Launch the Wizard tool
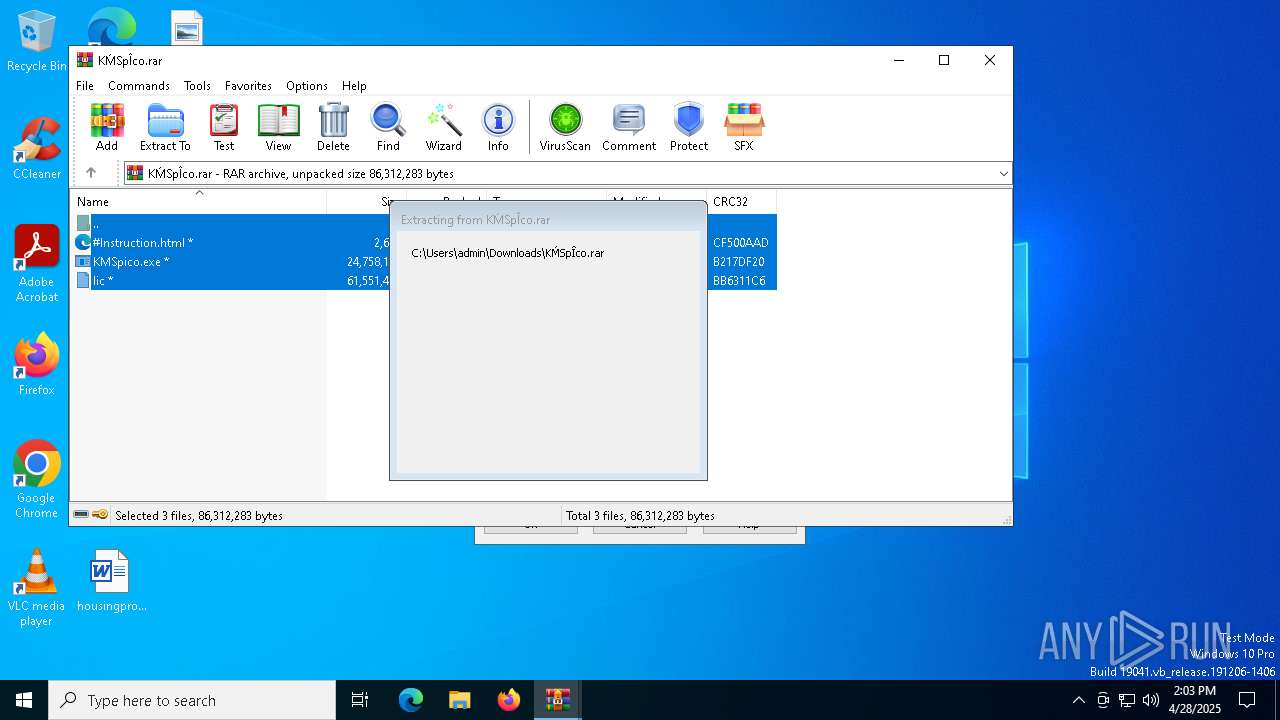1280x720 pixels. point(443,127)
